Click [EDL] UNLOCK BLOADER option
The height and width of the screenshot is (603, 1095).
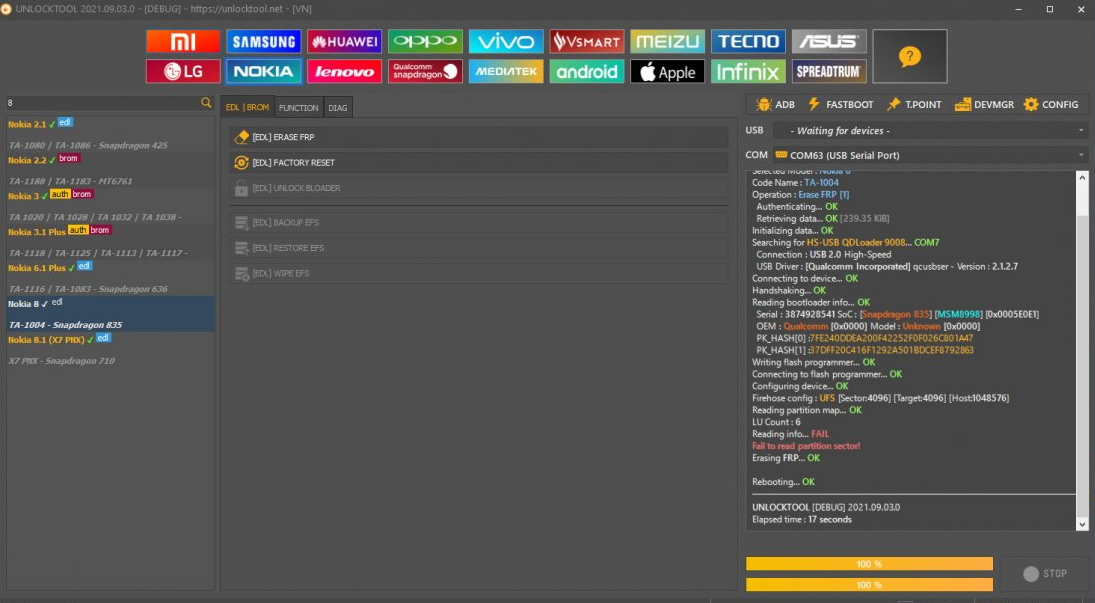pos(478,188)
